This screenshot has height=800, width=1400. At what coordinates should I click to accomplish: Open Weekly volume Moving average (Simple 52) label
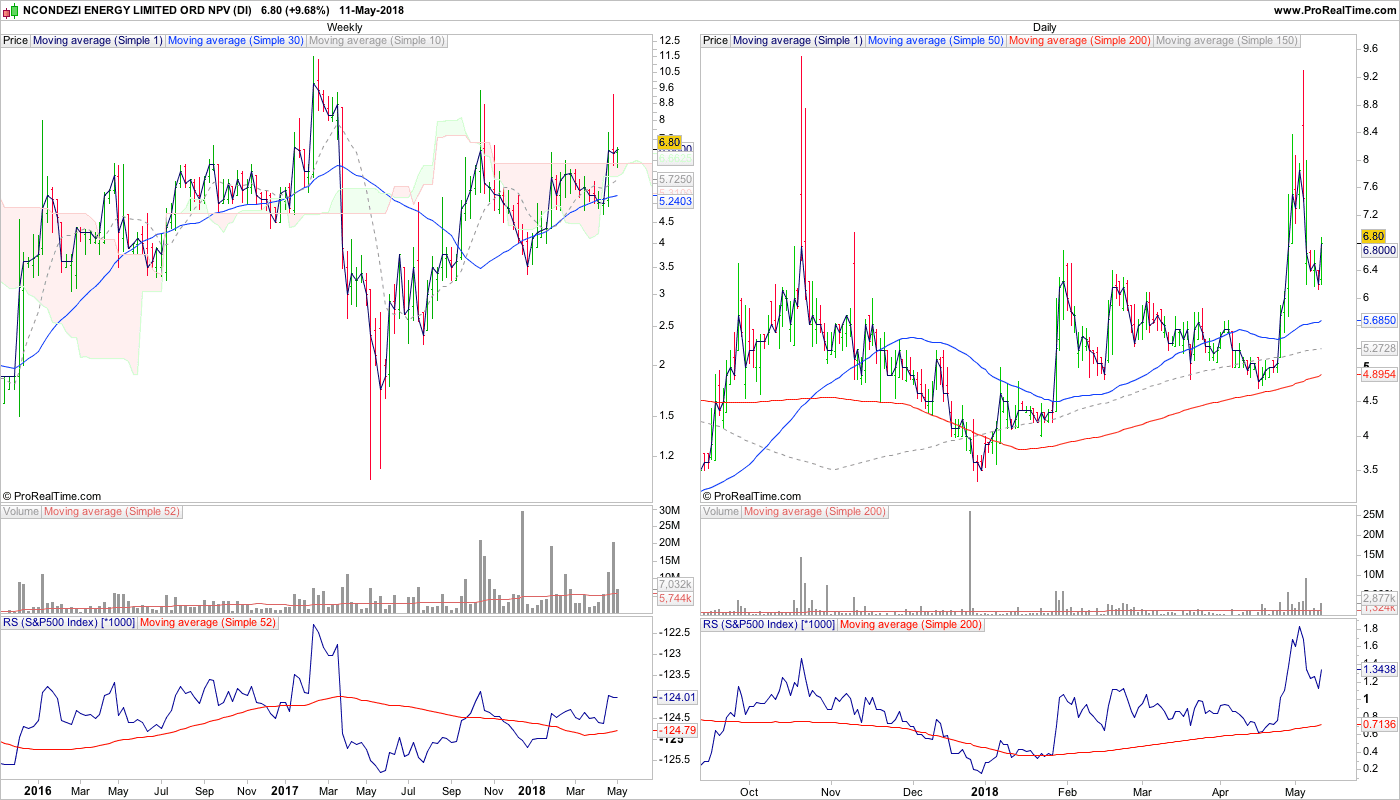pos(111,512)
